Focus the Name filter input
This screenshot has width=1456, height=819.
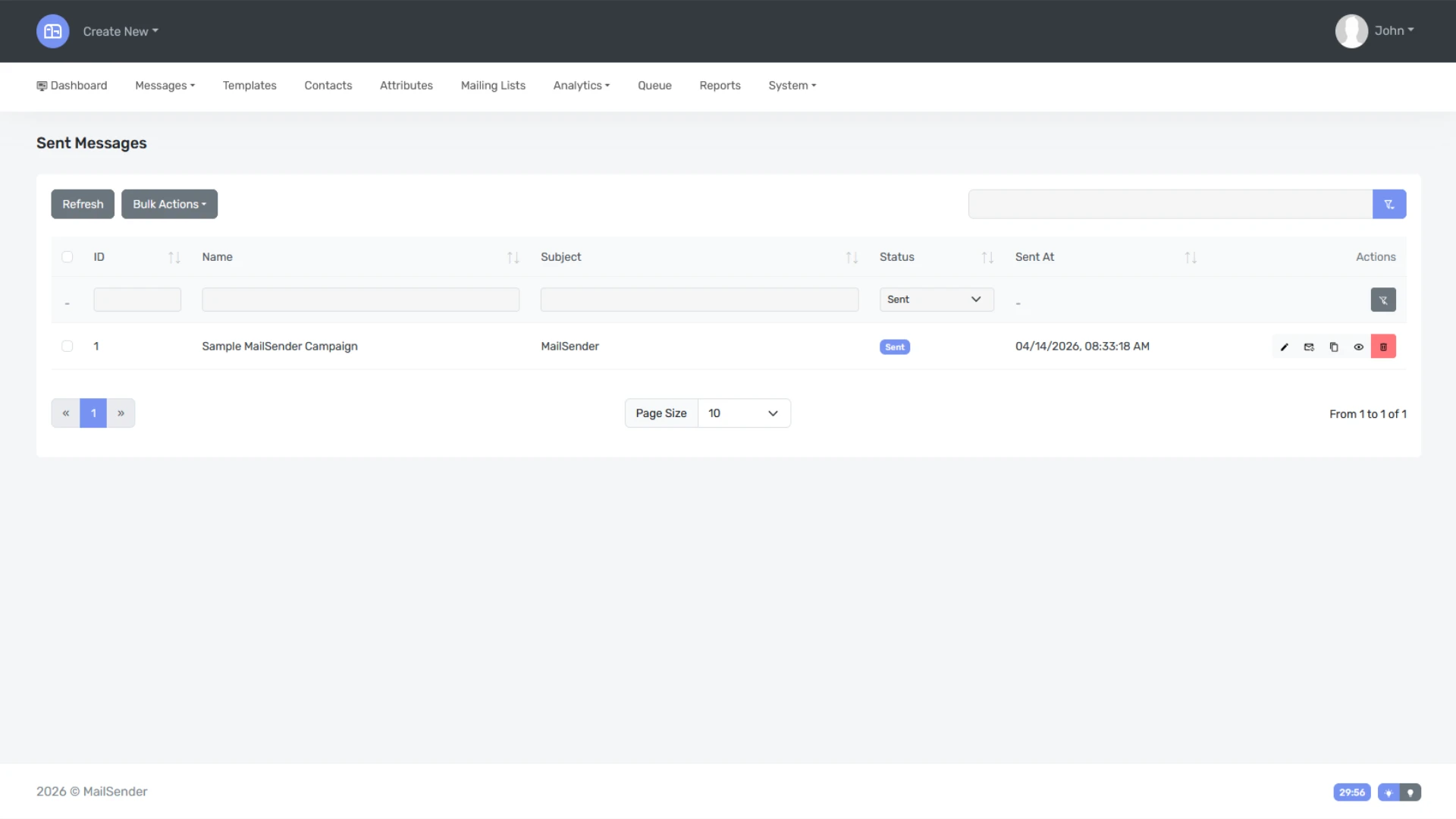pos(360,300)
